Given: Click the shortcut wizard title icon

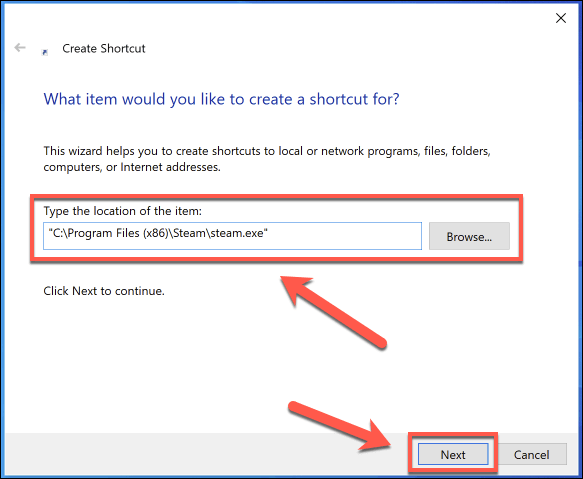Looking at the screenshot, I should point(45,52).
